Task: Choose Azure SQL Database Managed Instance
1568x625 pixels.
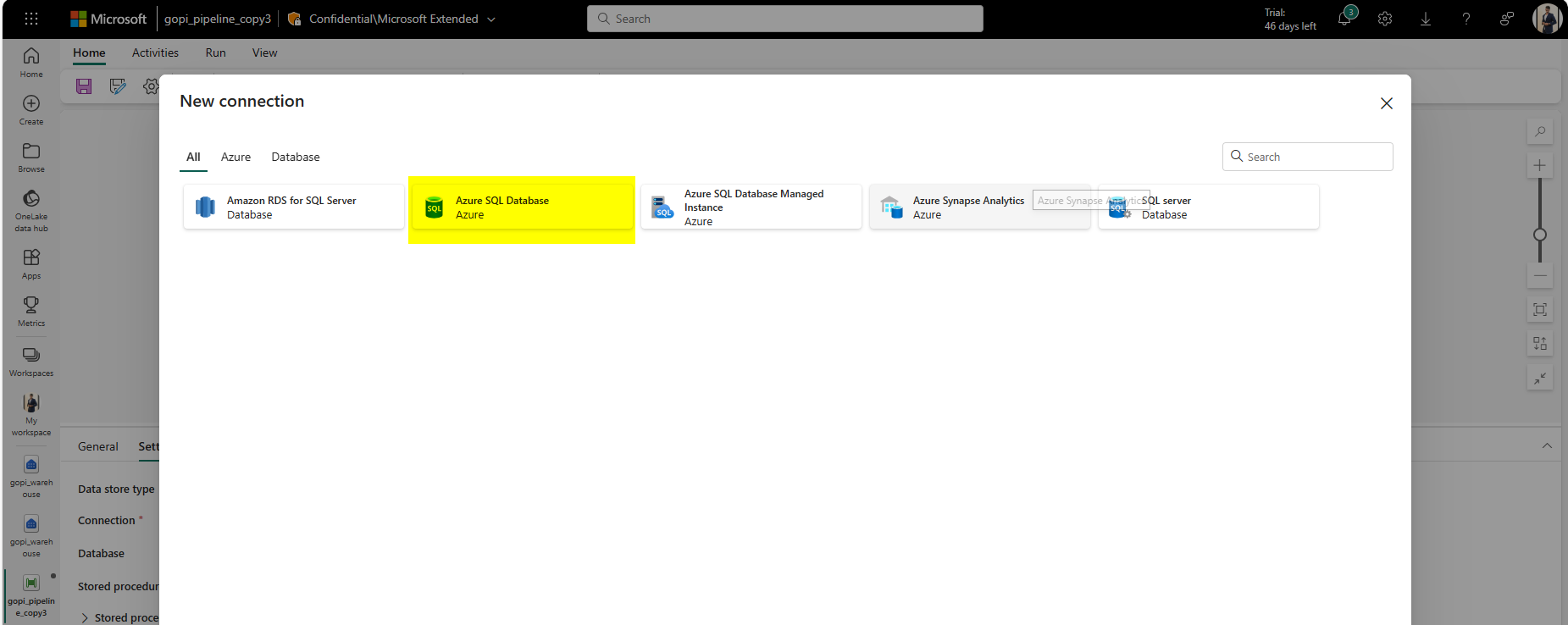Action: pyautogui.click(x=751, y=207)
